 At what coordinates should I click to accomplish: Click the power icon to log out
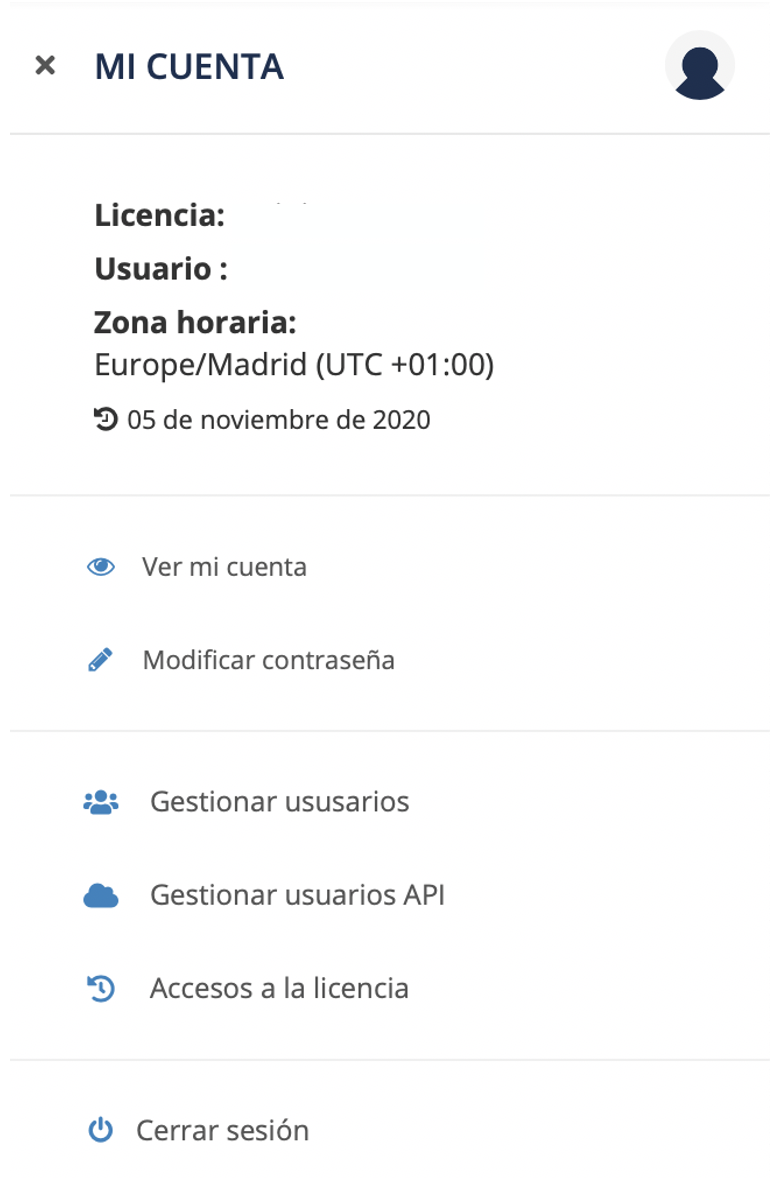(100, 1131)
